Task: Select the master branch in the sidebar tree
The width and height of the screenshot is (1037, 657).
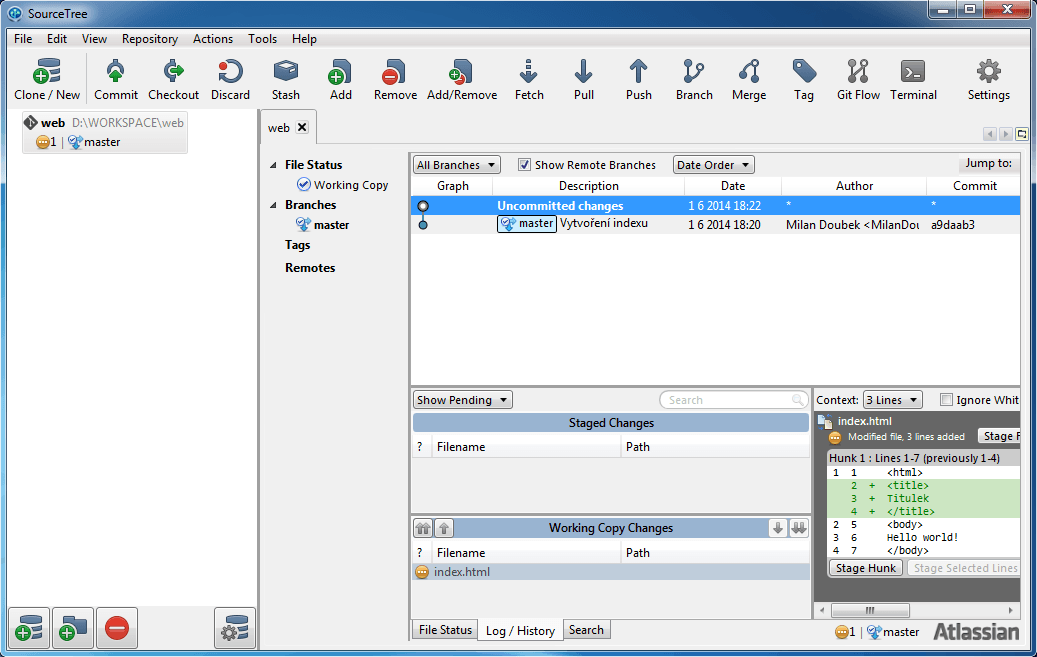Action: [x=323, y=225]
